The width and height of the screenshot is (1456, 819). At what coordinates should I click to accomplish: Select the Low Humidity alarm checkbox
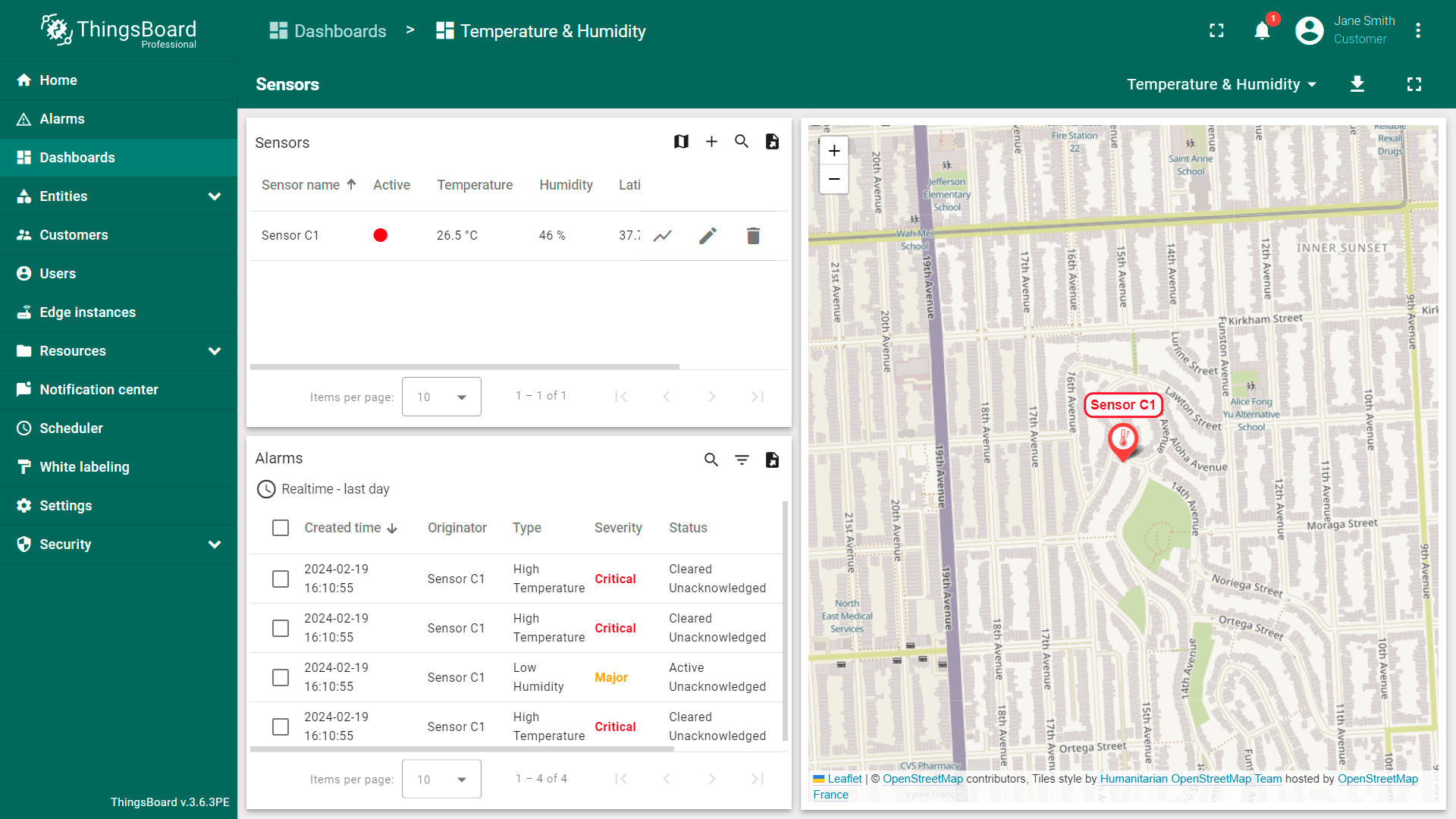(281, 677)
